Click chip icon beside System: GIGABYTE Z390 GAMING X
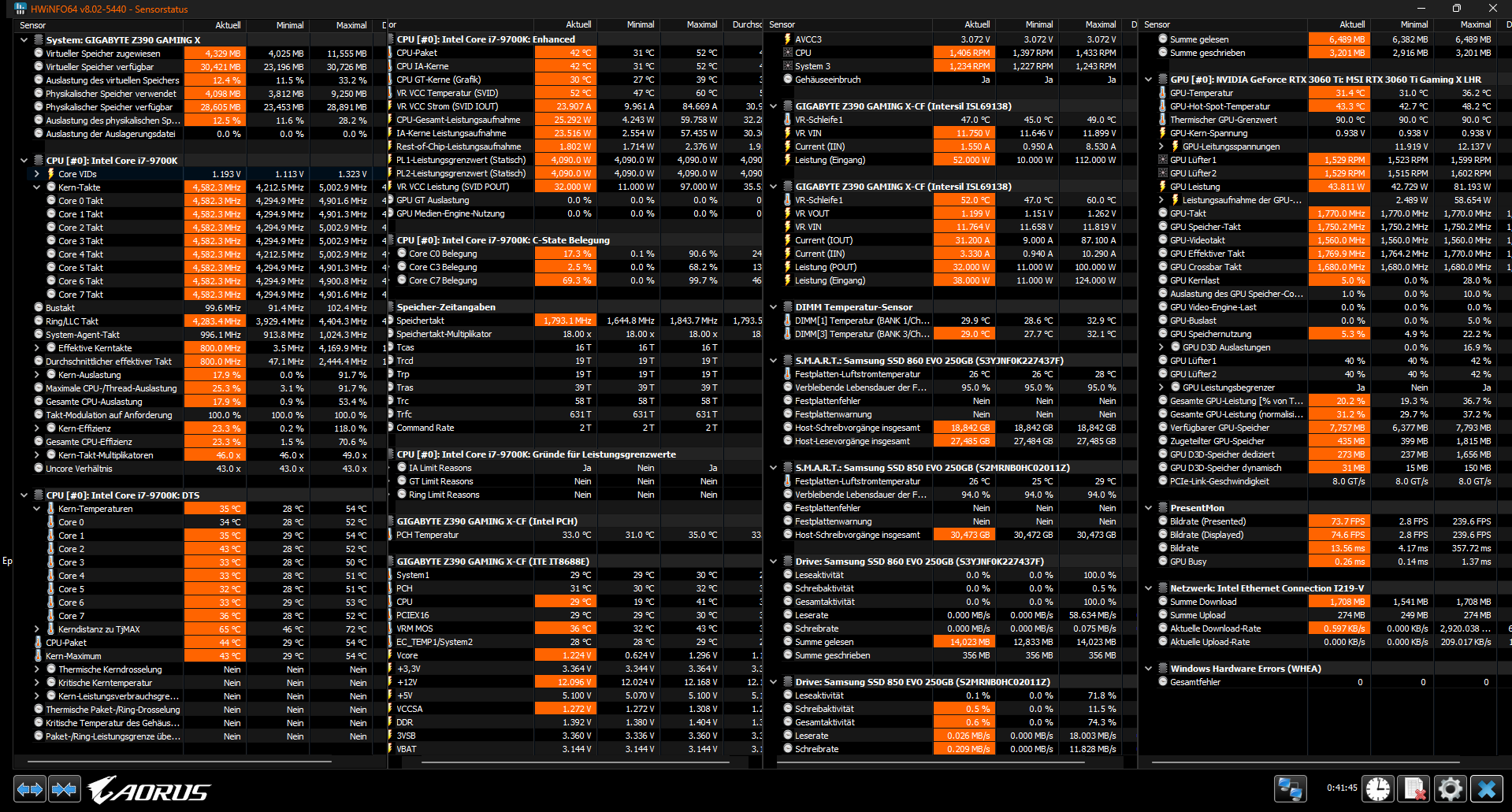This screenshot has height=812, width=1512. click(x=39, y=39)
